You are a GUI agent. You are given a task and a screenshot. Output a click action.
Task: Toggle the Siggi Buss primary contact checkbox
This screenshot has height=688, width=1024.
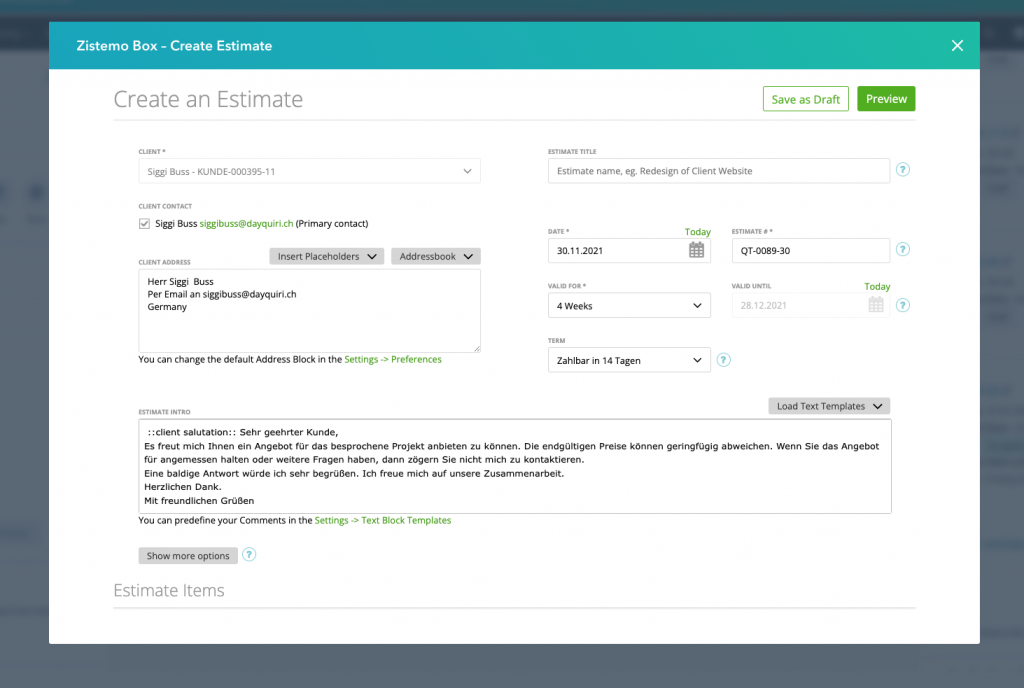144,223
